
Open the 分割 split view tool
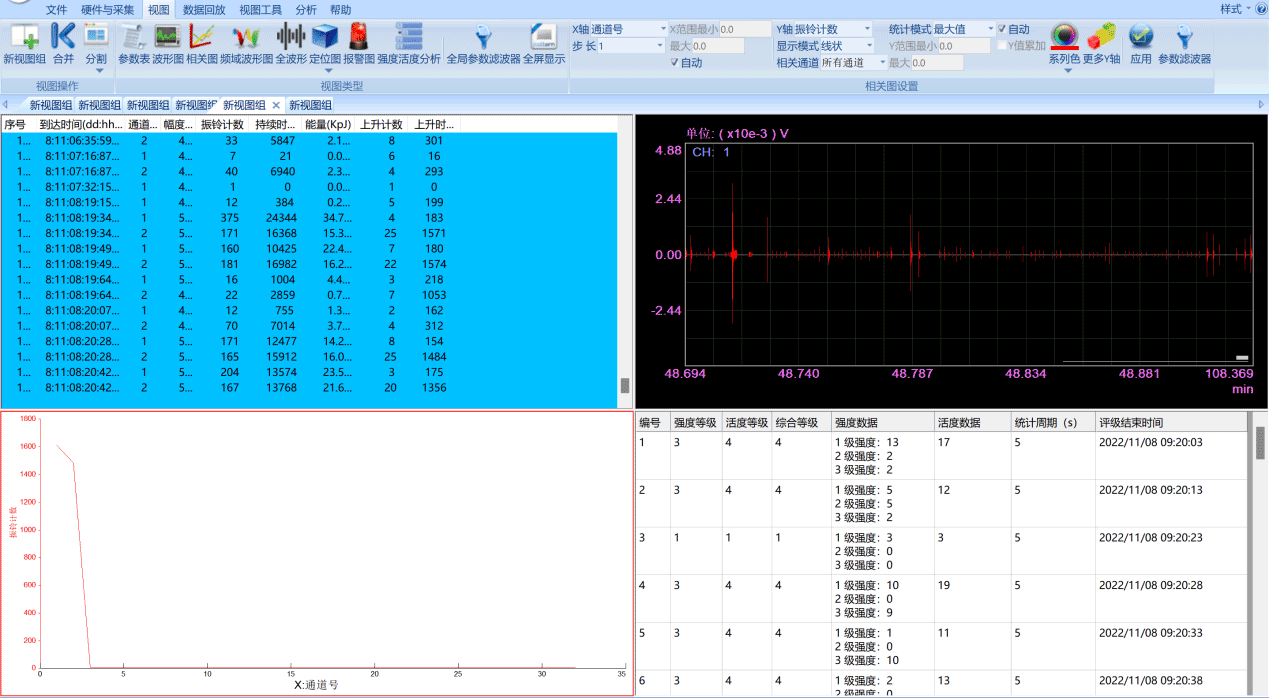(96, 45)
